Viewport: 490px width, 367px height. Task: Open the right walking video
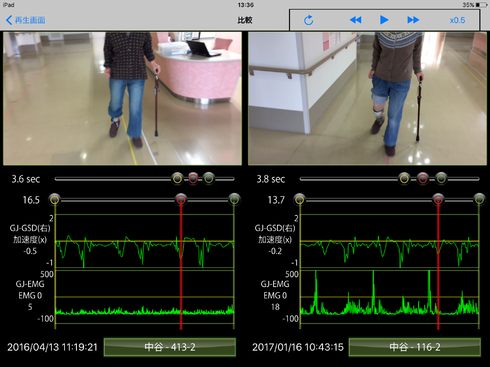[367, 98]
